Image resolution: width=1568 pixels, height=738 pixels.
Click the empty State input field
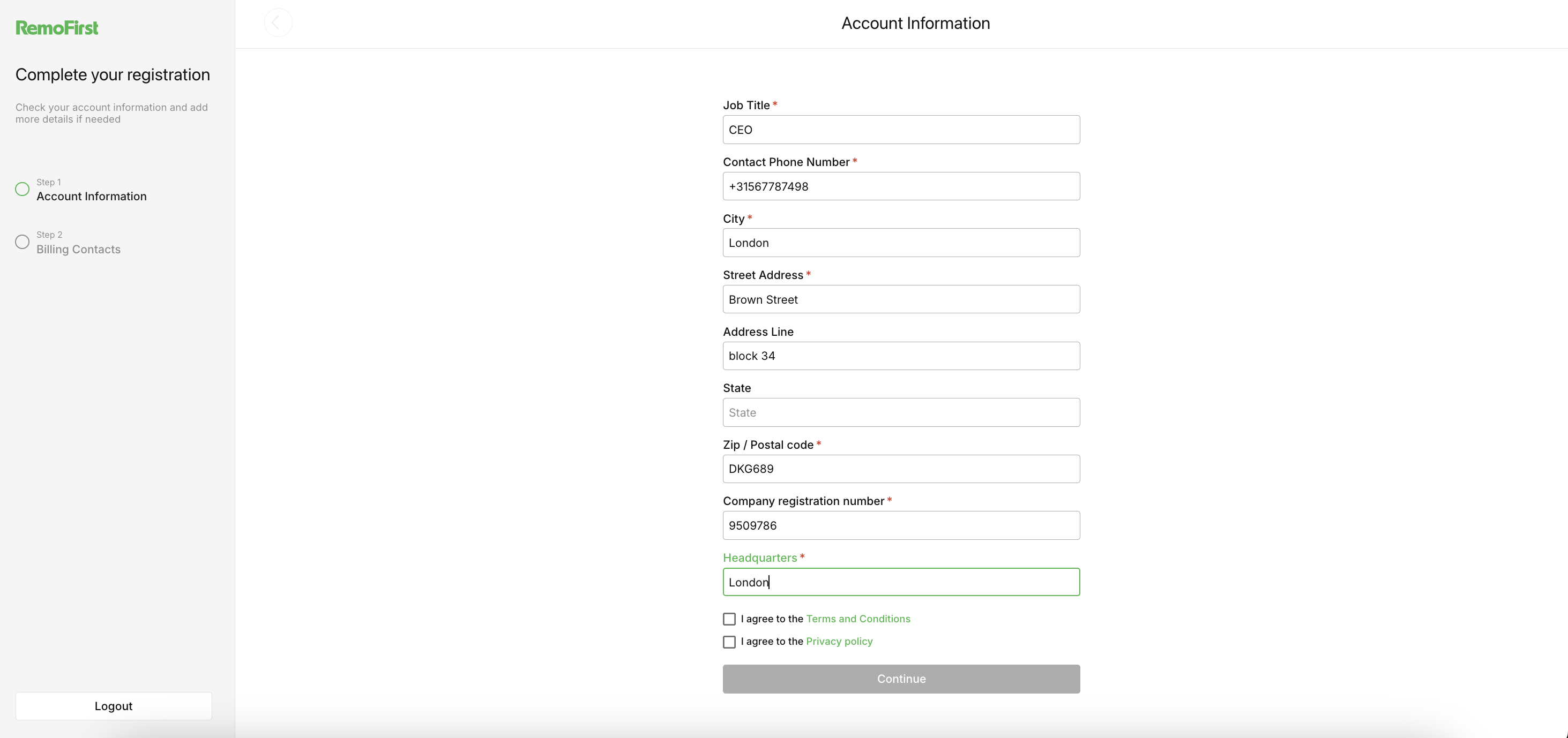point(901,412)
